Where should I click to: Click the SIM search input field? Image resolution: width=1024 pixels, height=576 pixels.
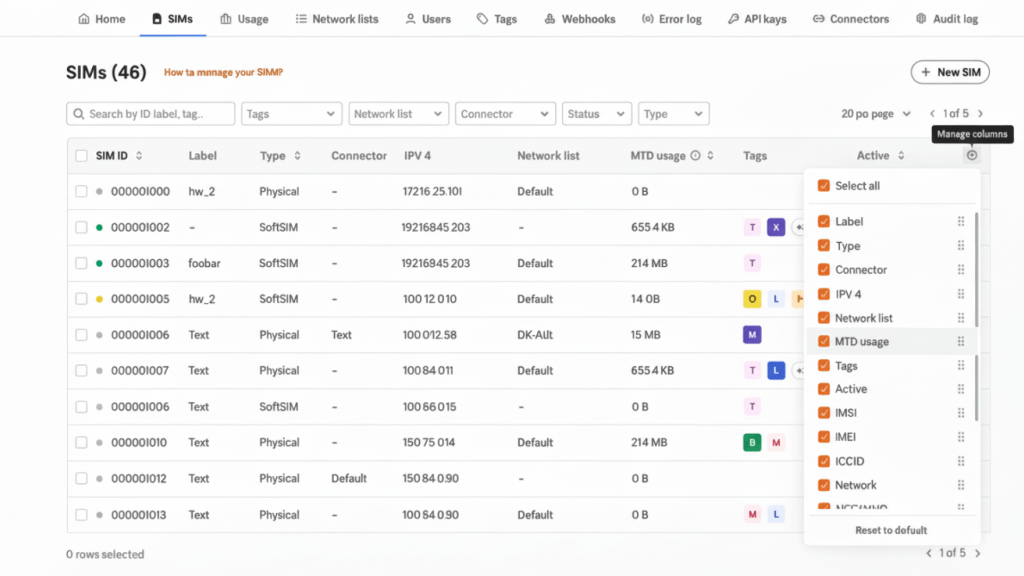click(151, 114)
